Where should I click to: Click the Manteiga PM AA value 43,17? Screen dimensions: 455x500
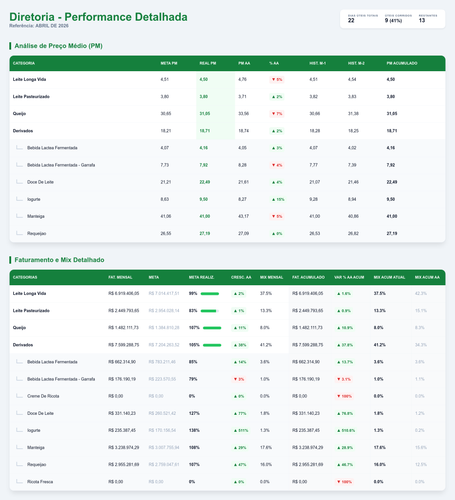(x=243, y=216)
